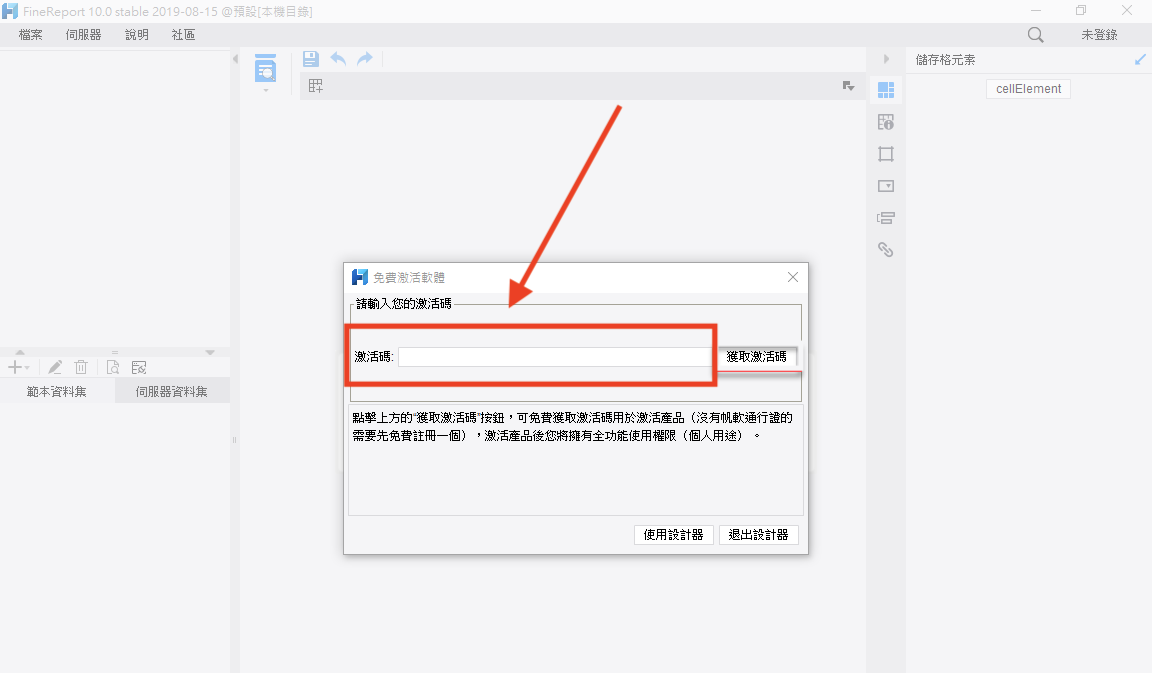Select the widget settings panel icon
This screenshot has width=1152, height=673.
click(x=886, y=186)
